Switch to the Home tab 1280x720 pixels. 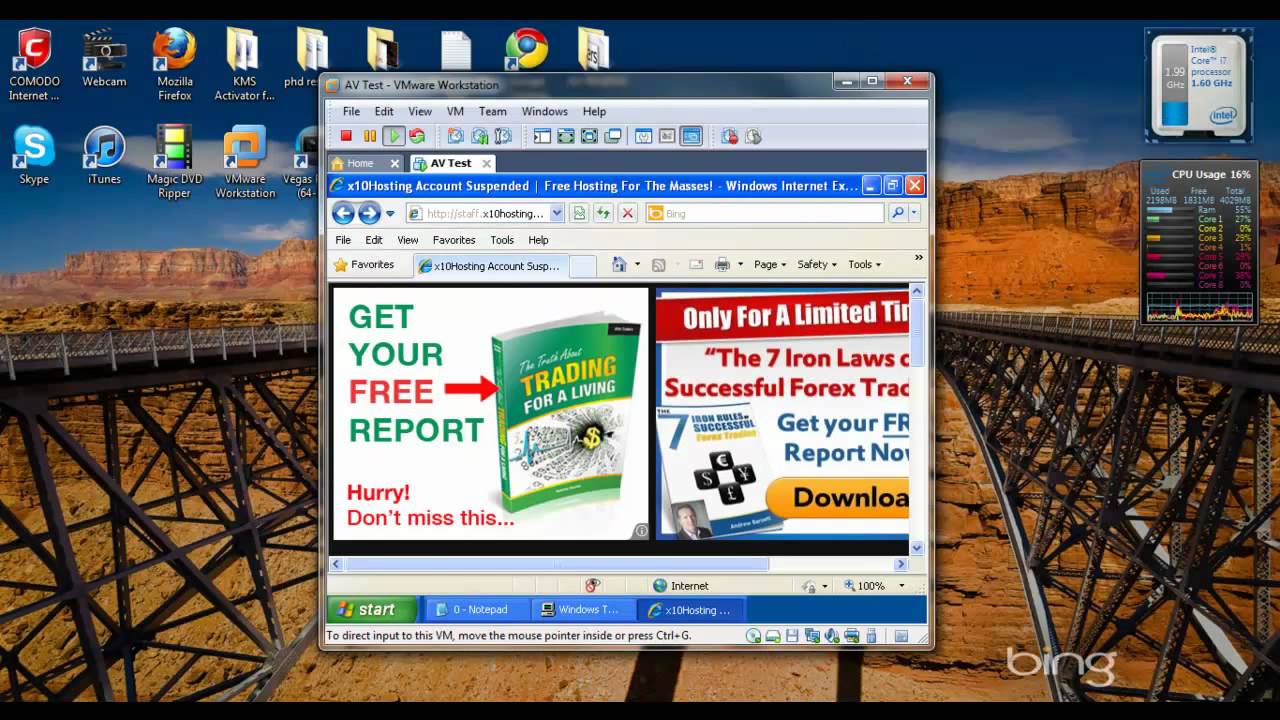pos(360,163)
